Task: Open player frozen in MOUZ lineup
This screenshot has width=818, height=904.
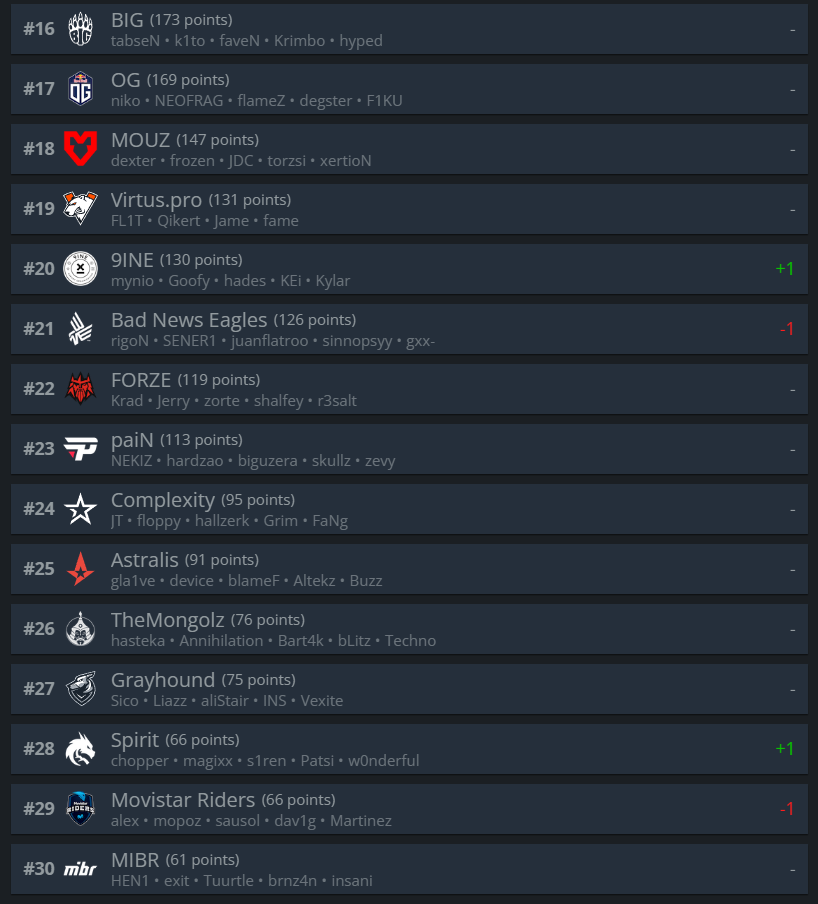Action: click(192, 161)
